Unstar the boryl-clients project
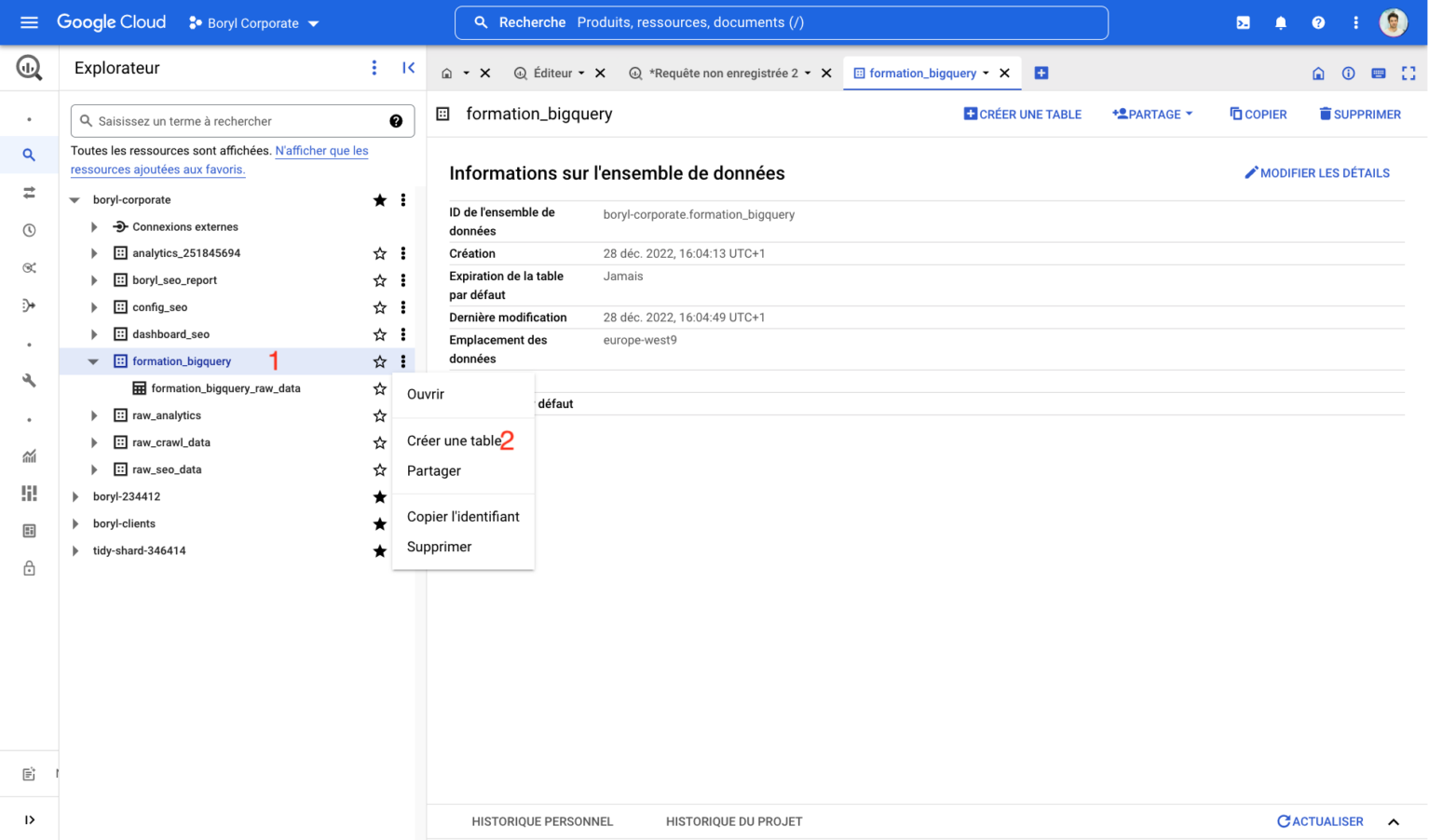 point(379,523)
